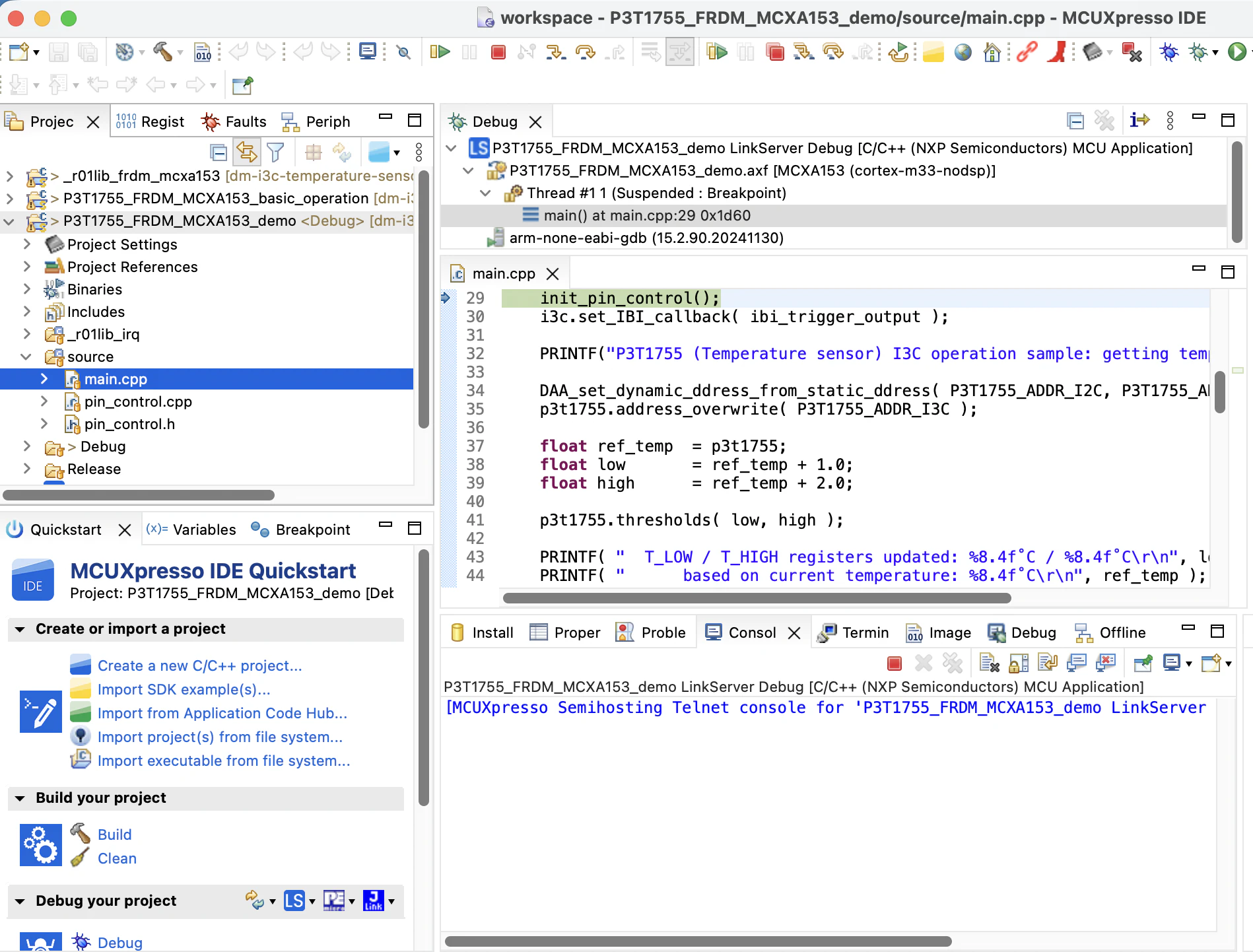Viewport: 1253px width, 952px height.
Task: Click the Step Over icon
Action: click(x=585, y=51)
